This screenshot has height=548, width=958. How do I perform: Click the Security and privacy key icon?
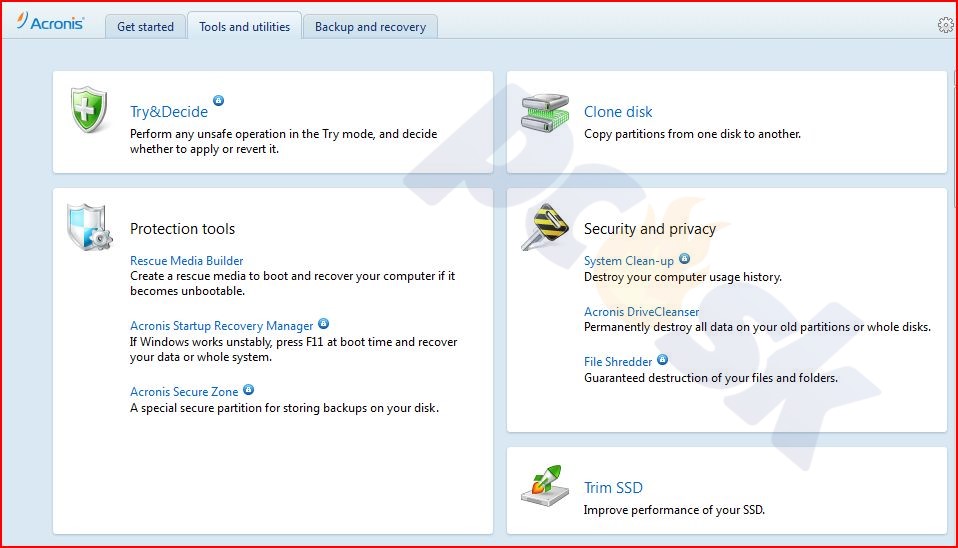pyautogui.click(x=545, y=227)
